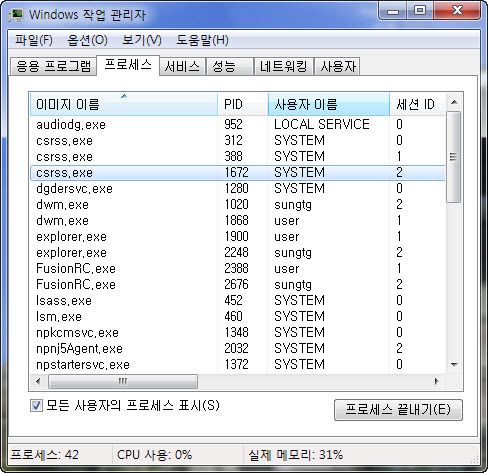Click the 프로세스 끝내기(E) button
Screen dimensions: 488x473
398,410
